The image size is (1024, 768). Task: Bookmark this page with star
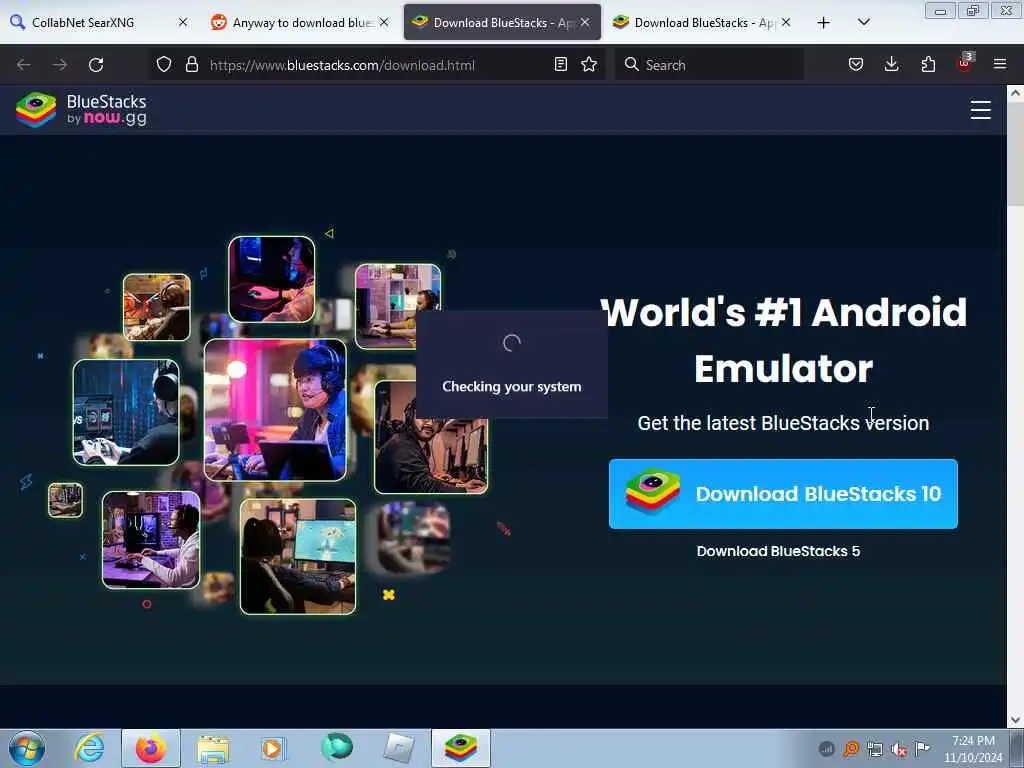(589, 64)
